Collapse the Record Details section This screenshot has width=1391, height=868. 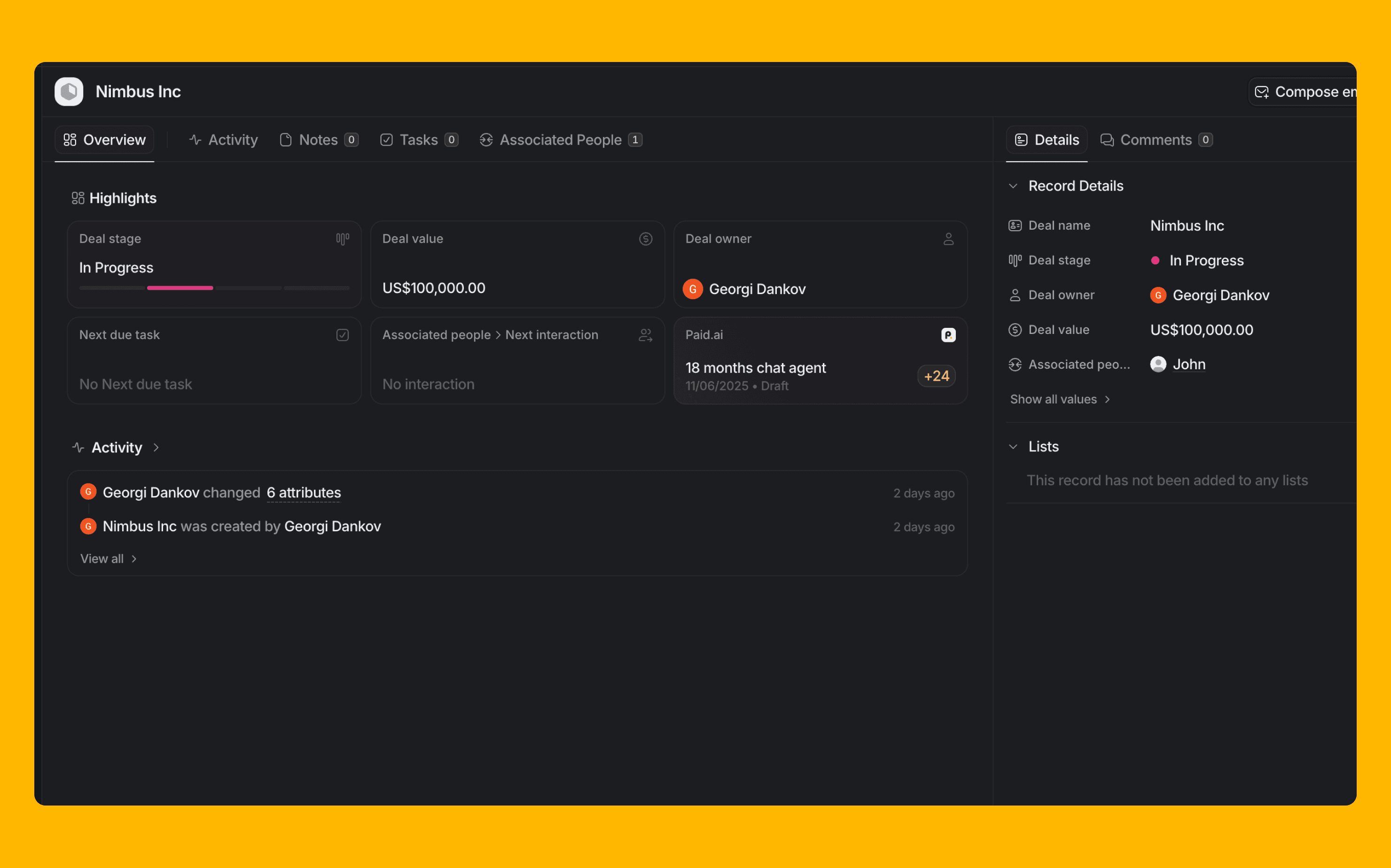tap(1013, 186)
